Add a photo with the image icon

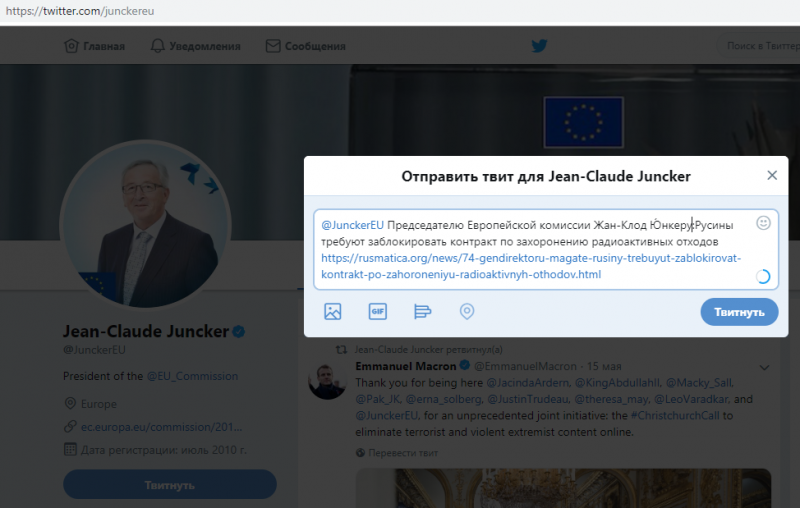pyautogui.click(x=333, y=311)
